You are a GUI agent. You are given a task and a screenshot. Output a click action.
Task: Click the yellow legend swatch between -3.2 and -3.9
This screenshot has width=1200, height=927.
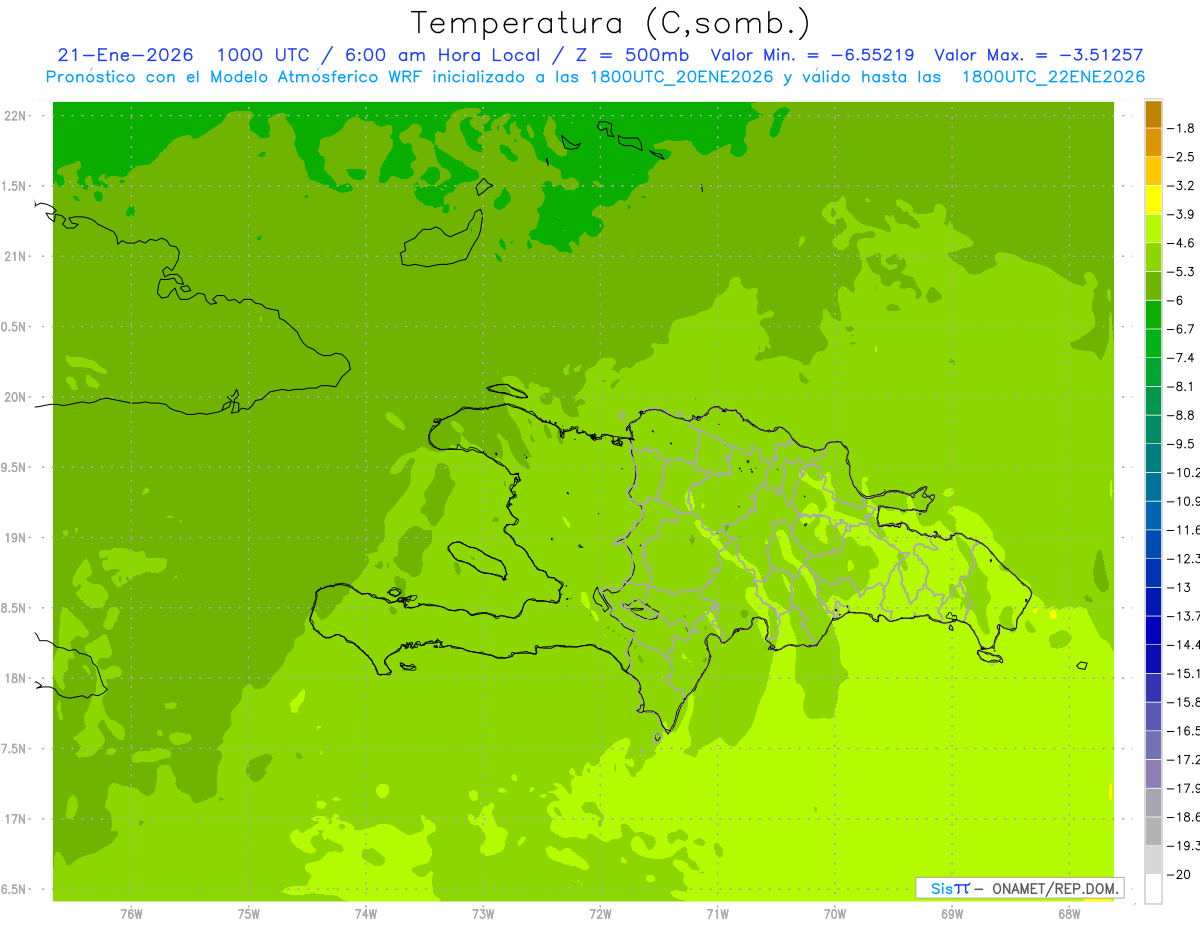(x=1153, y=200)
